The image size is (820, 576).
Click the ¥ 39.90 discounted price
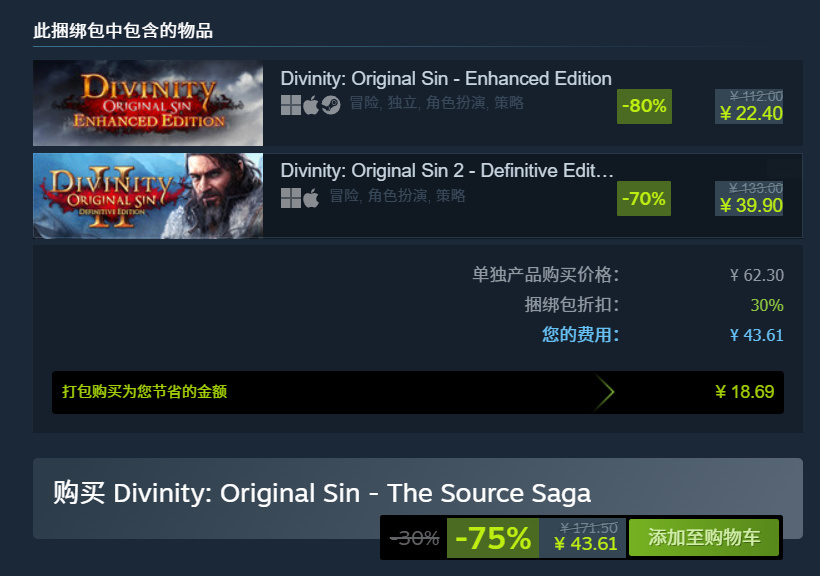click(751, 206)
